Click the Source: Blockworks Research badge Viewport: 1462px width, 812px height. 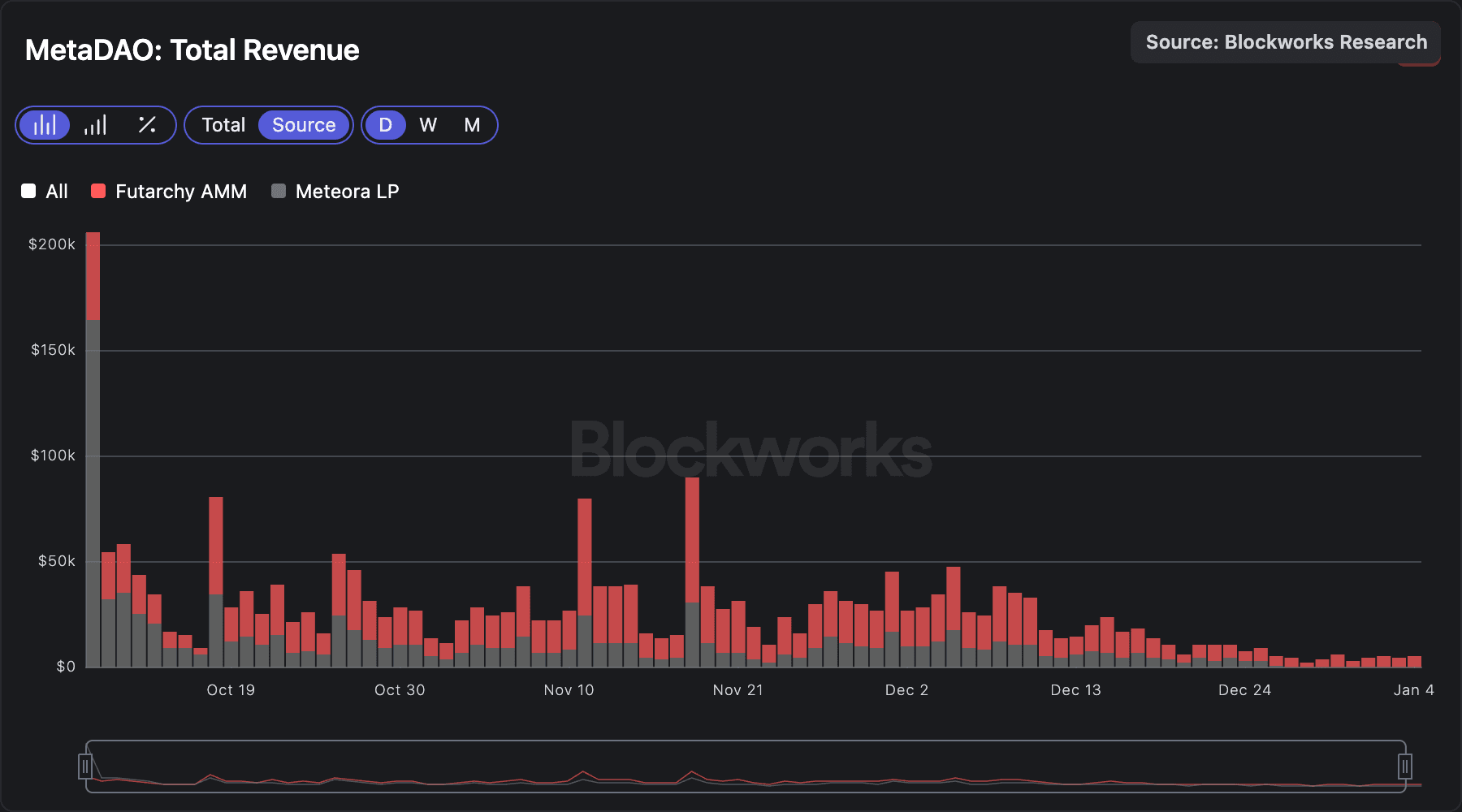point(1286,42)
